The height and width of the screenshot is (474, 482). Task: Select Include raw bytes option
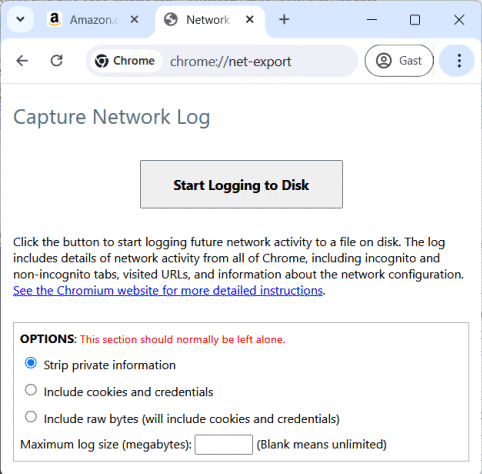31,417
